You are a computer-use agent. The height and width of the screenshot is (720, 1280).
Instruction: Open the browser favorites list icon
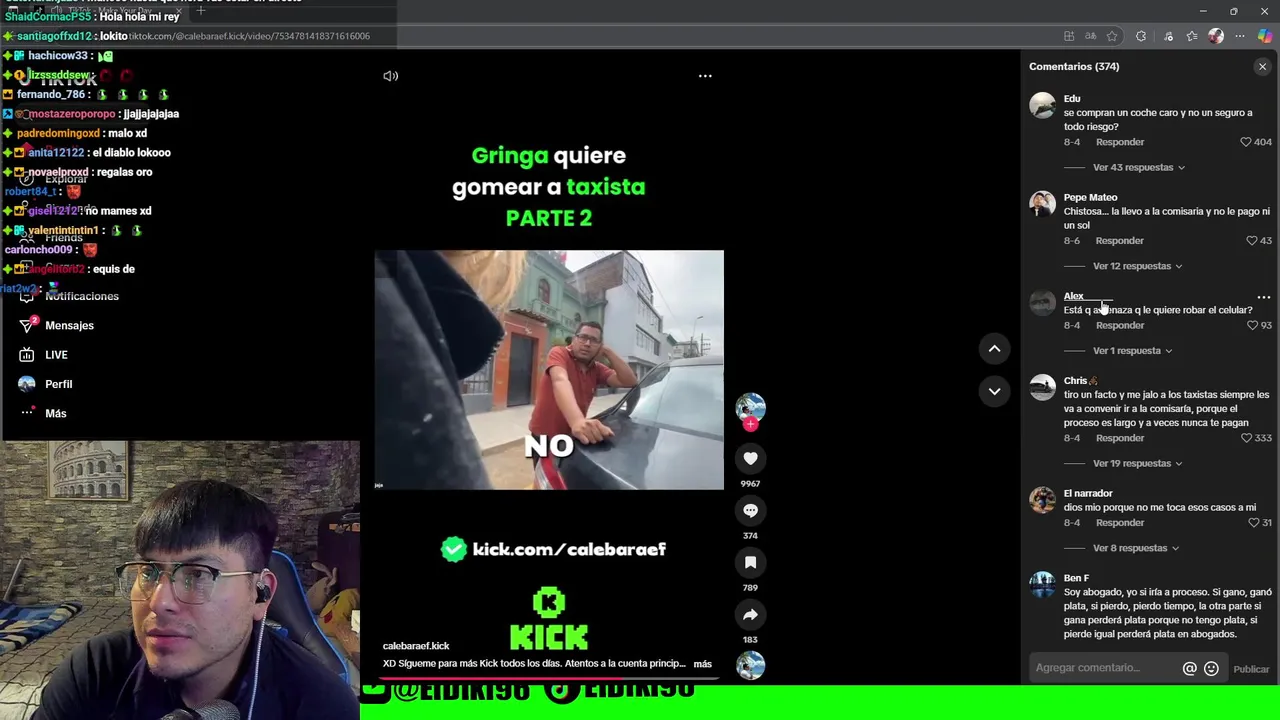pyautogui.click(x=1192, y=36)
